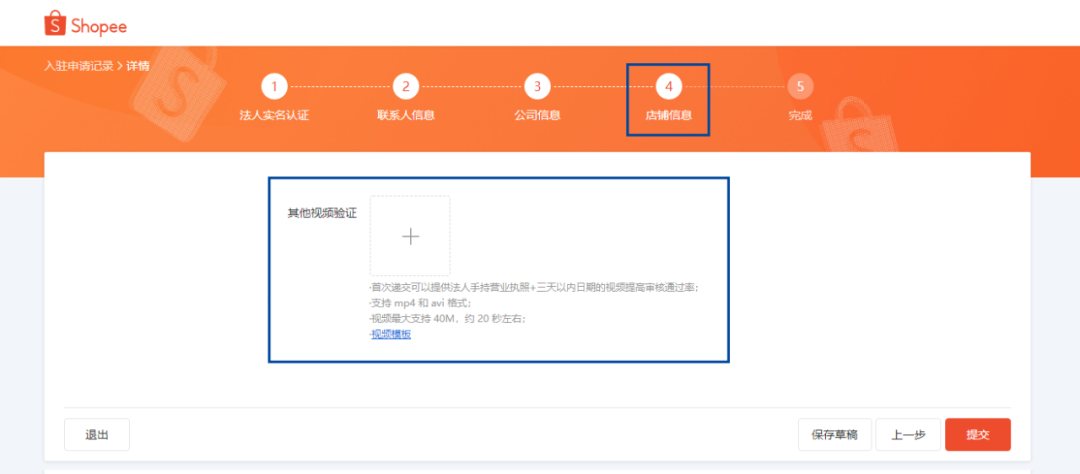Click the 其他视频验证 label

[322, 213]
